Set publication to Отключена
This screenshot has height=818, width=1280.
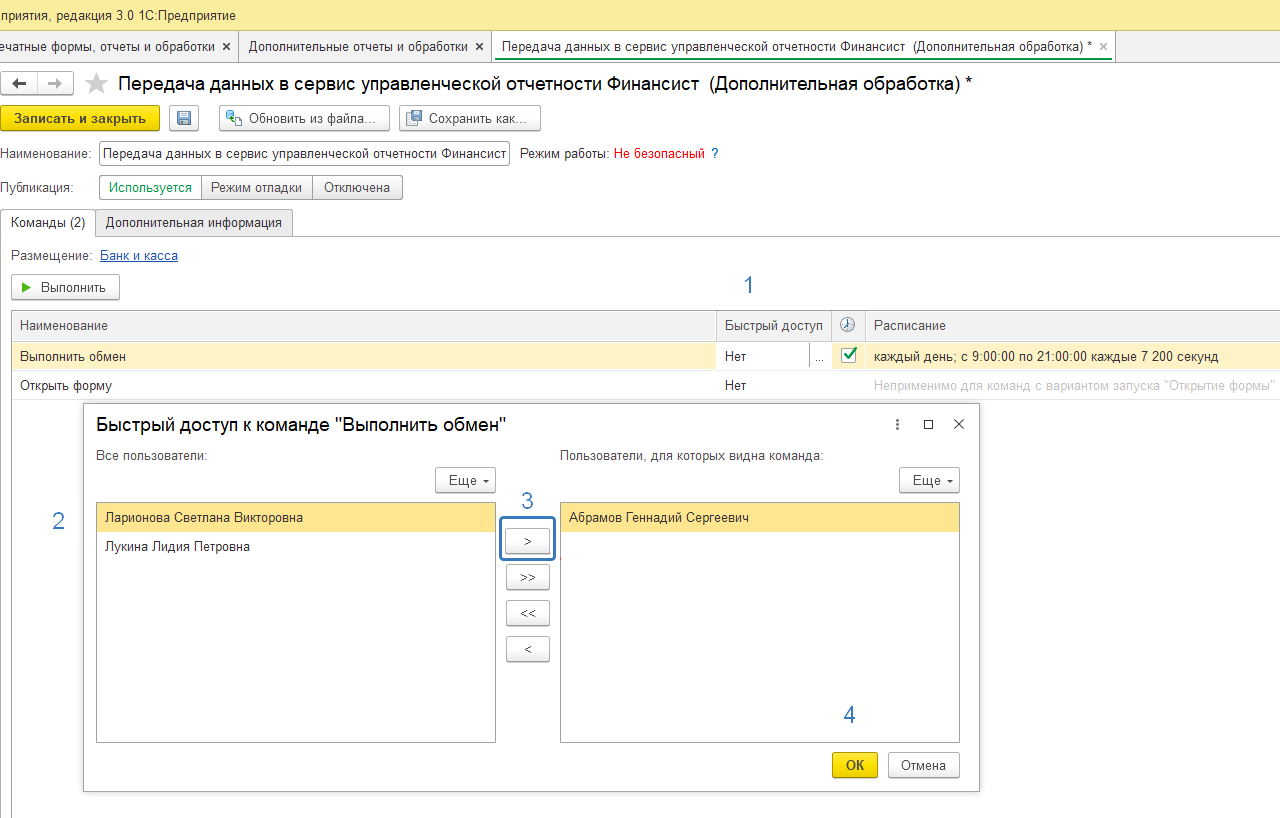[357, 187]
